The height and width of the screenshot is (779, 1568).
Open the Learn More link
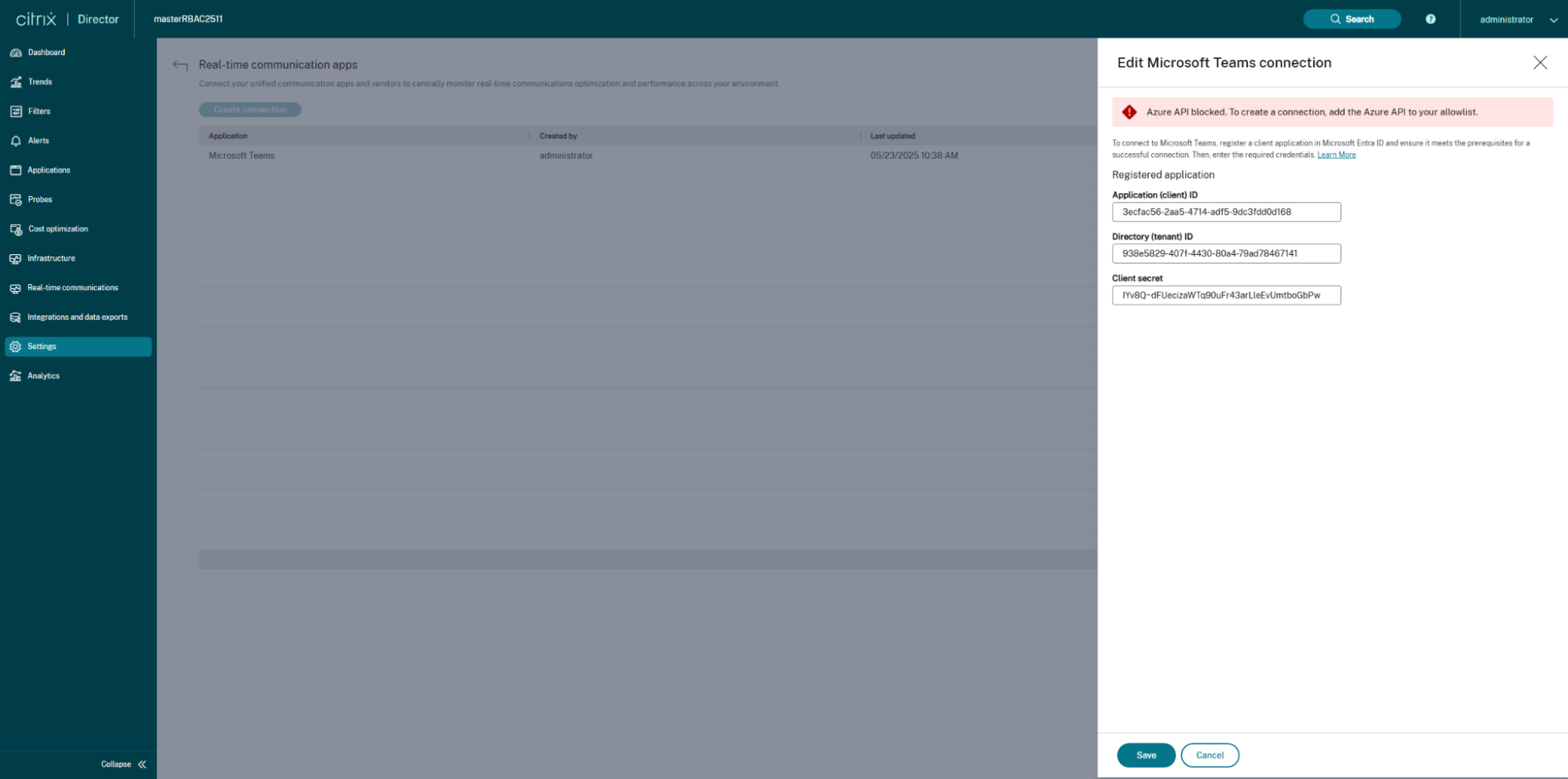pos(1337,155)
